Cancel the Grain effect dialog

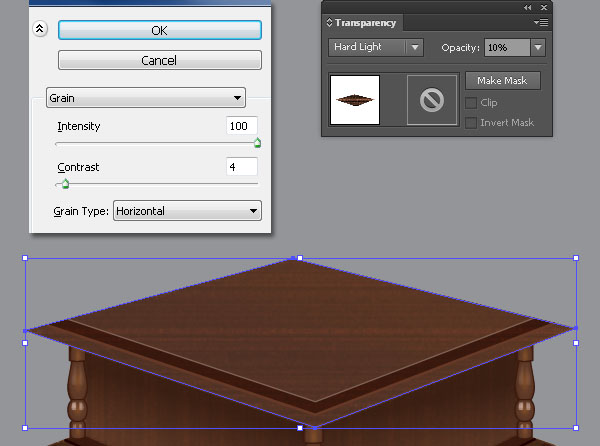[160, 60]
